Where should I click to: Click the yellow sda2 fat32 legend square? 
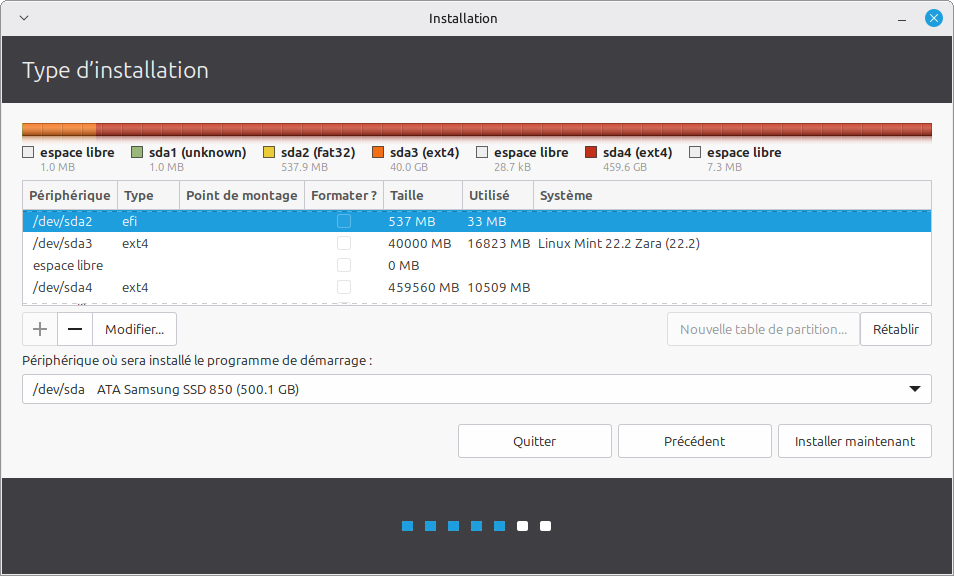click(x=269, y=153)
